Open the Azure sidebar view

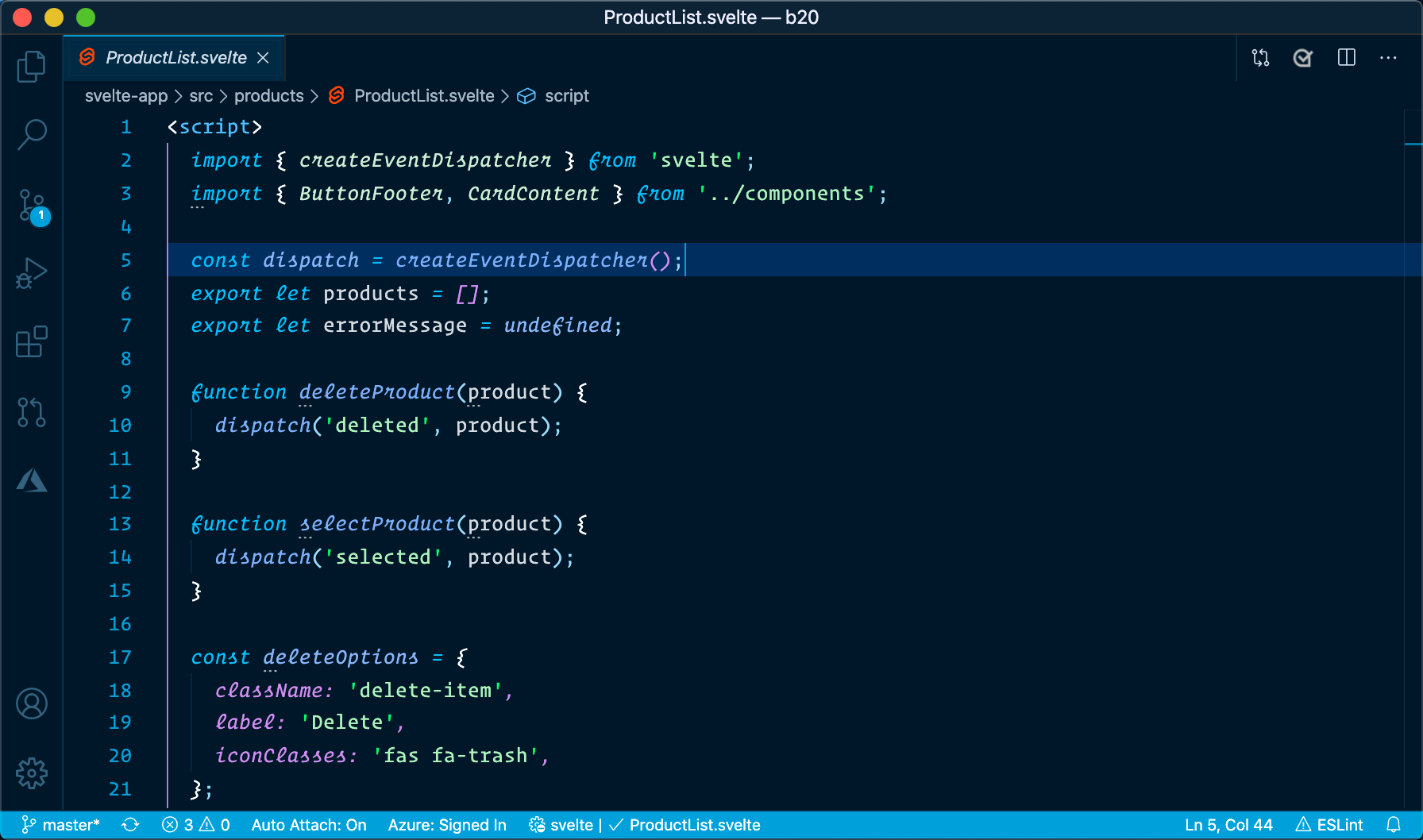(31, 480)
